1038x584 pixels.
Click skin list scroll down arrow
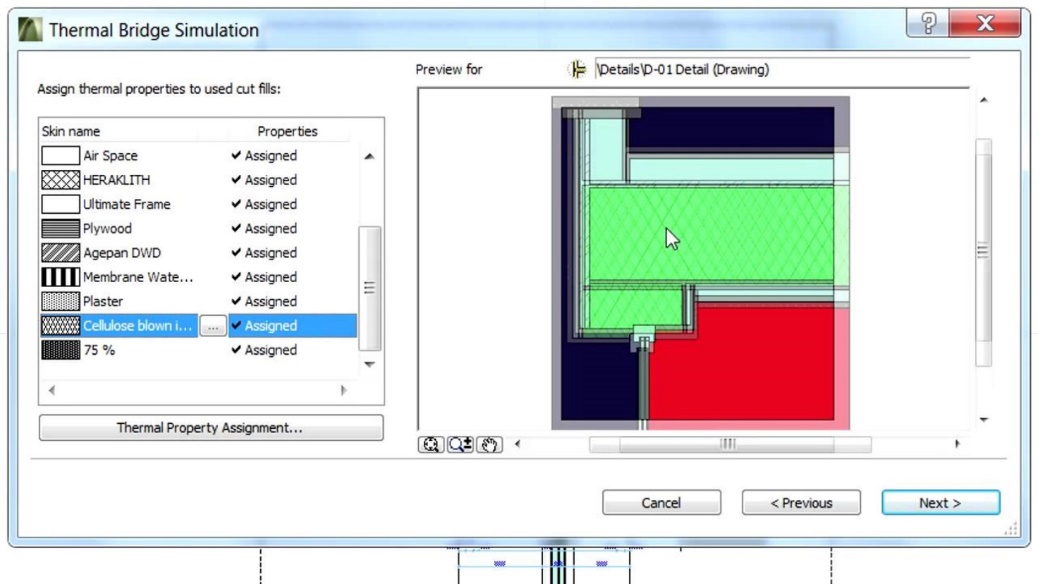[369, 364]
